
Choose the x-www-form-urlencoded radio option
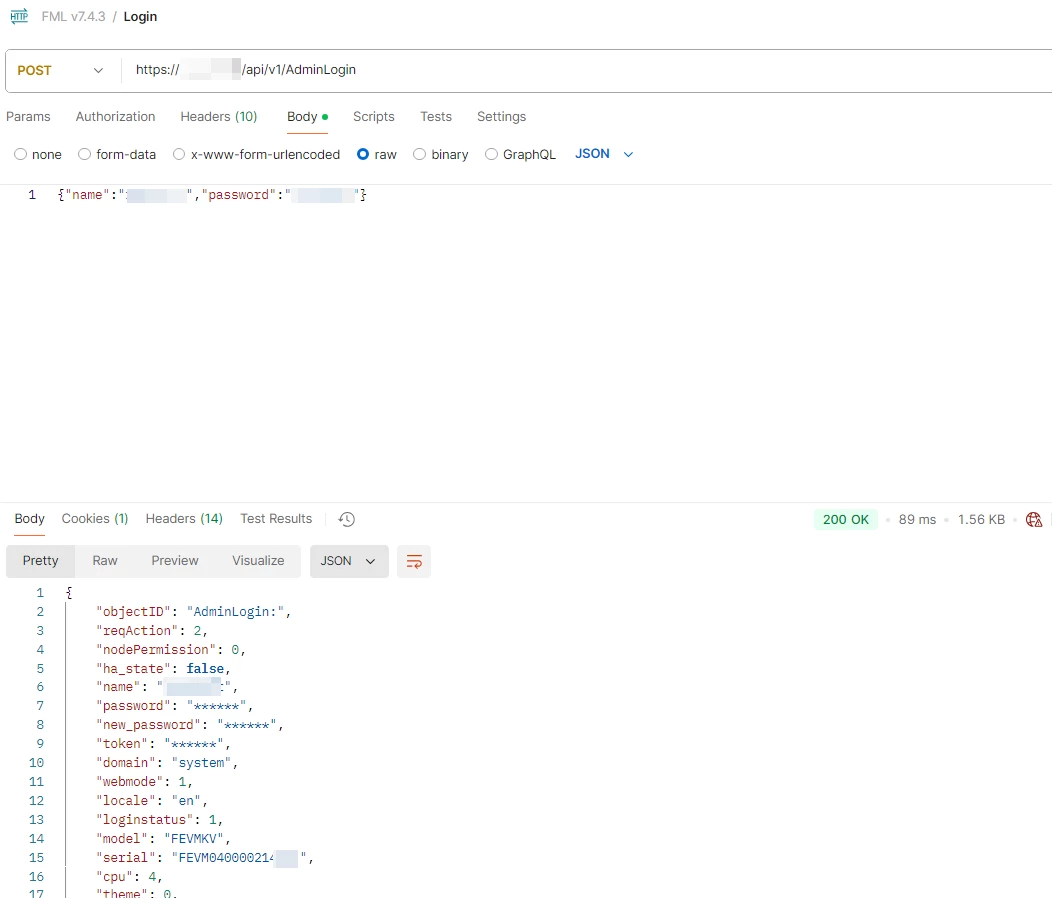(x=179, y=154)
